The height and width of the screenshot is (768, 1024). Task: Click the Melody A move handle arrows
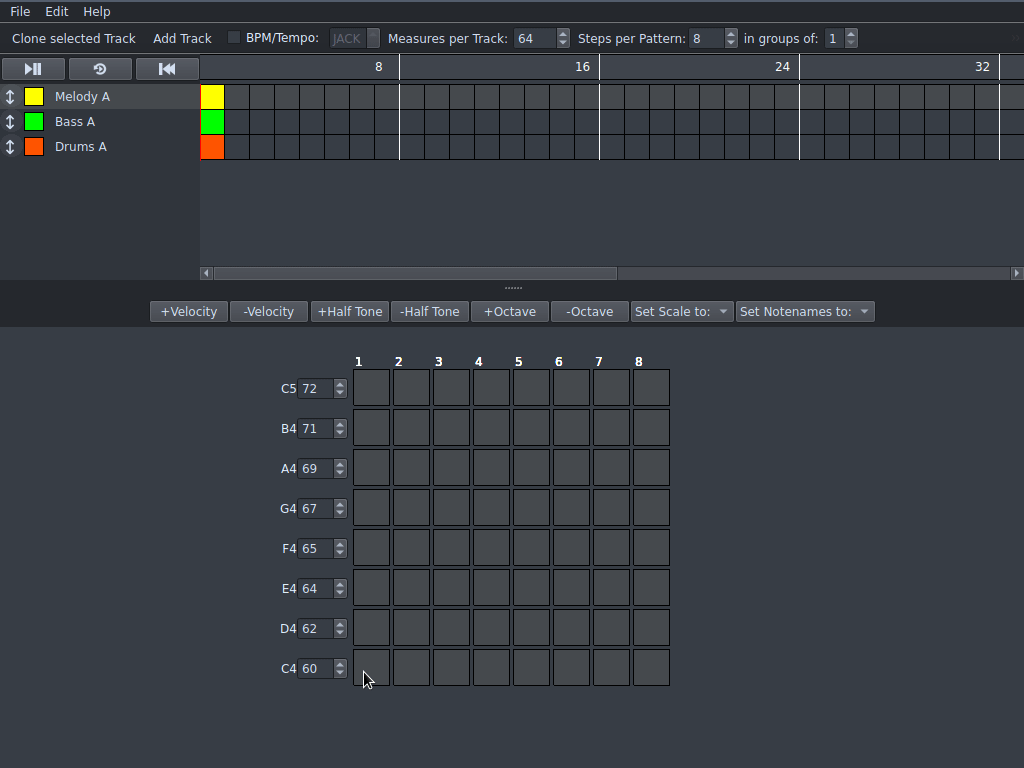[10, 97]
